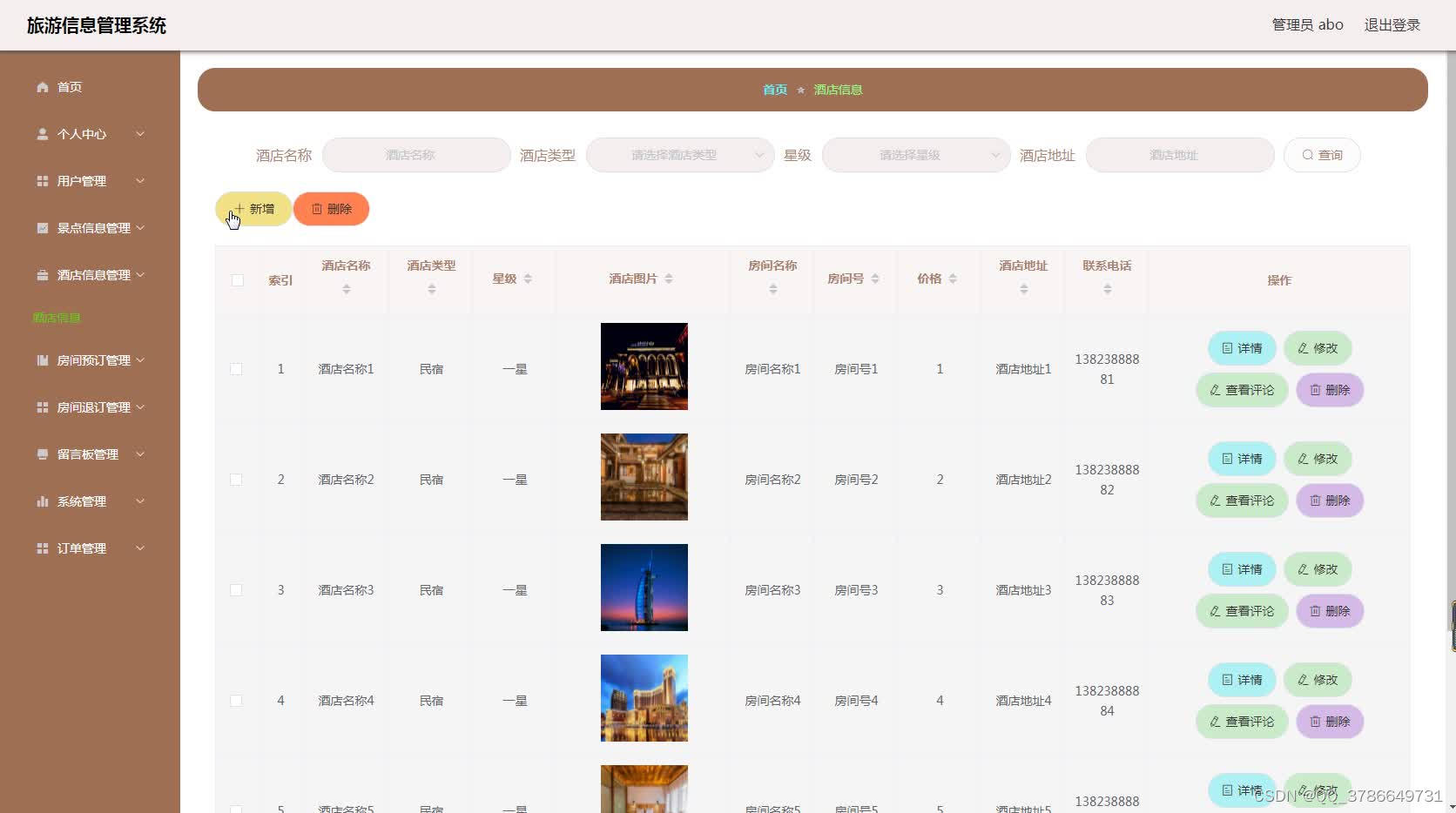Screen dimensions: 1456x813
Task: Open 房间退订管理 sidebar menu
Action: pos(90,407)
